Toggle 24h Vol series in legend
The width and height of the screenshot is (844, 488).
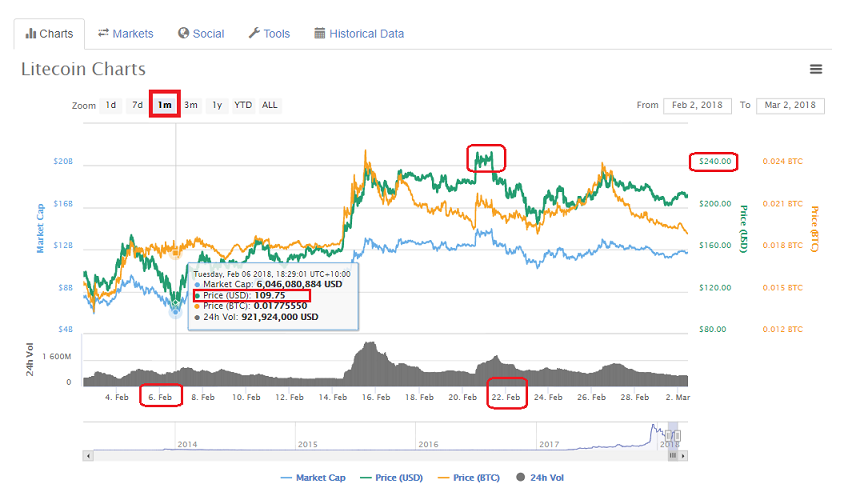[x=540, y=478]
